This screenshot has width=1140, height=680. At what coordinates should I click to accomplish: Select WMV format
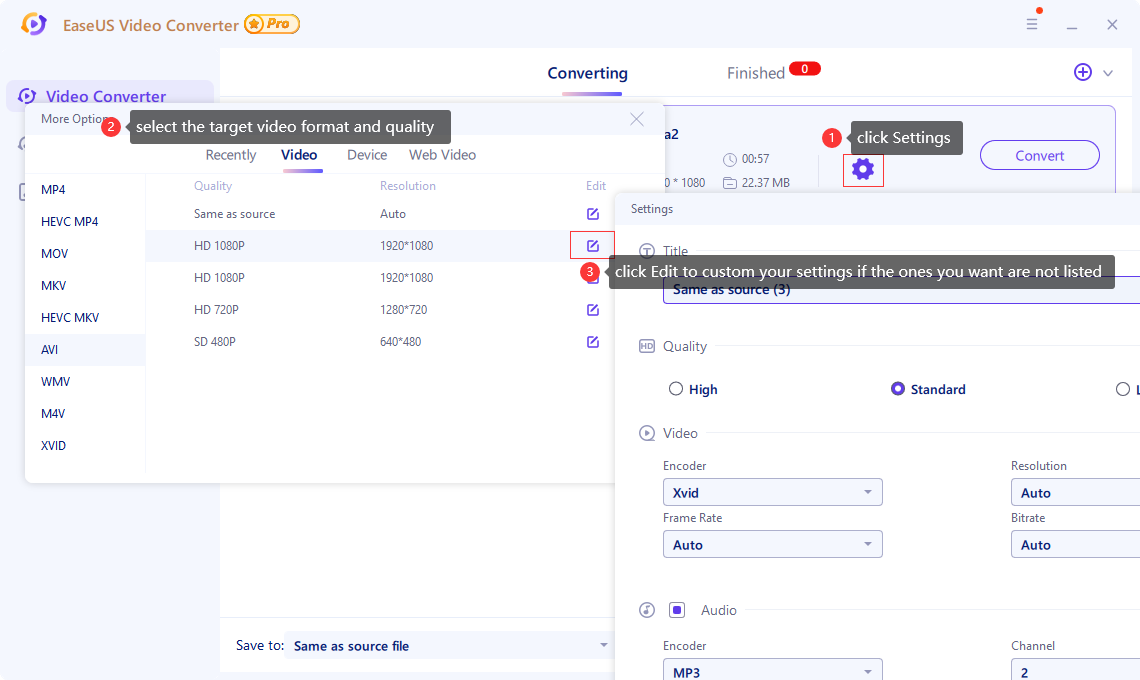pos(85,382)
